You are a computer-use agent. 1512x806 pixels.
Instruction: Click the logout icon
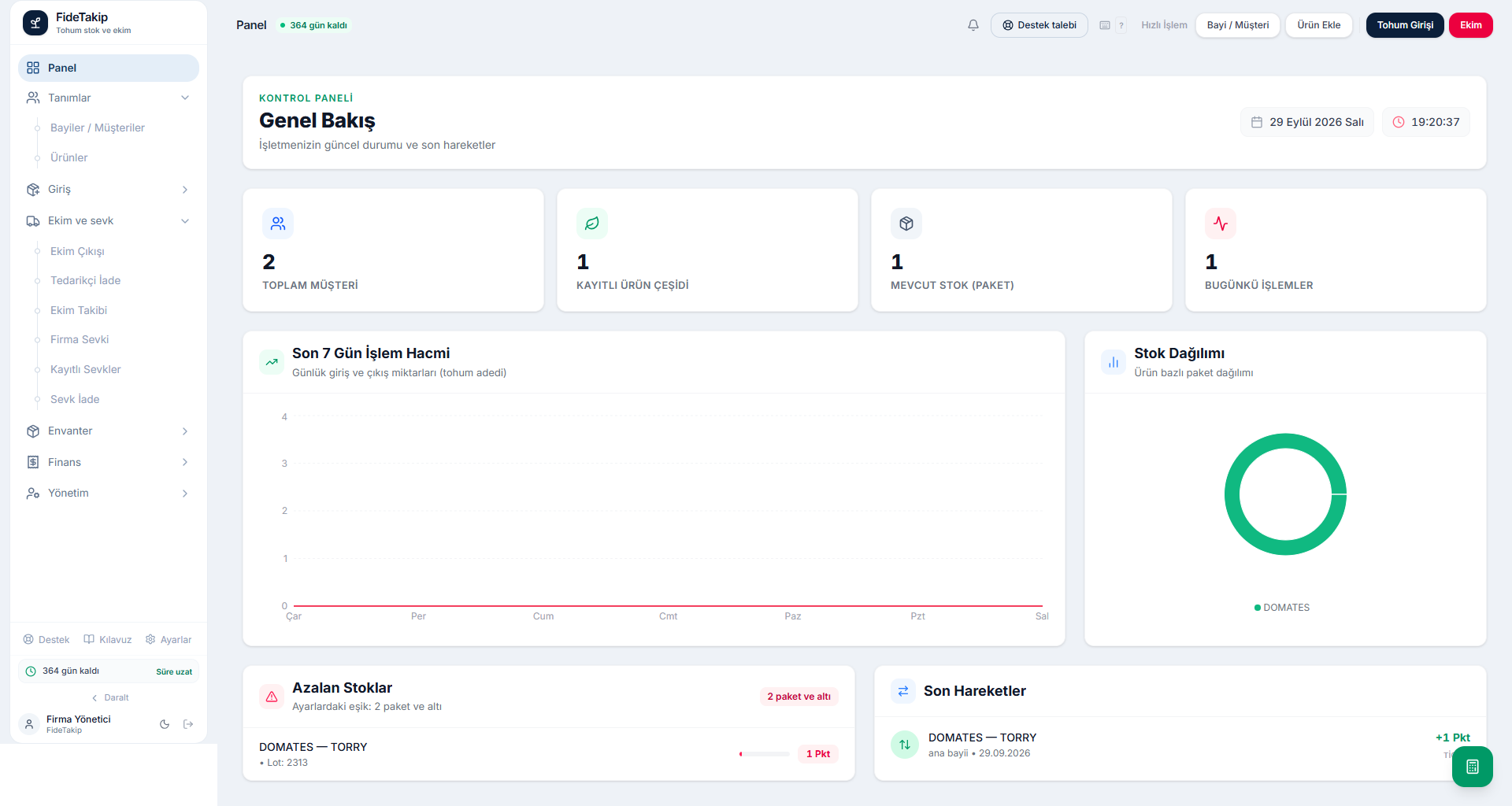188,724
